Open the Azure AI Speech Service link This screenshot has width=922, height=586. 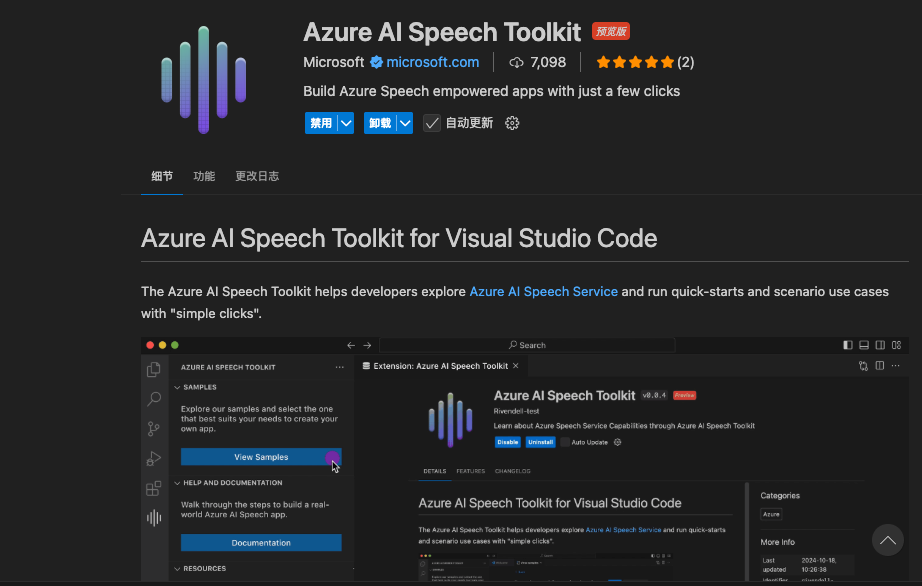pos(543,292)
